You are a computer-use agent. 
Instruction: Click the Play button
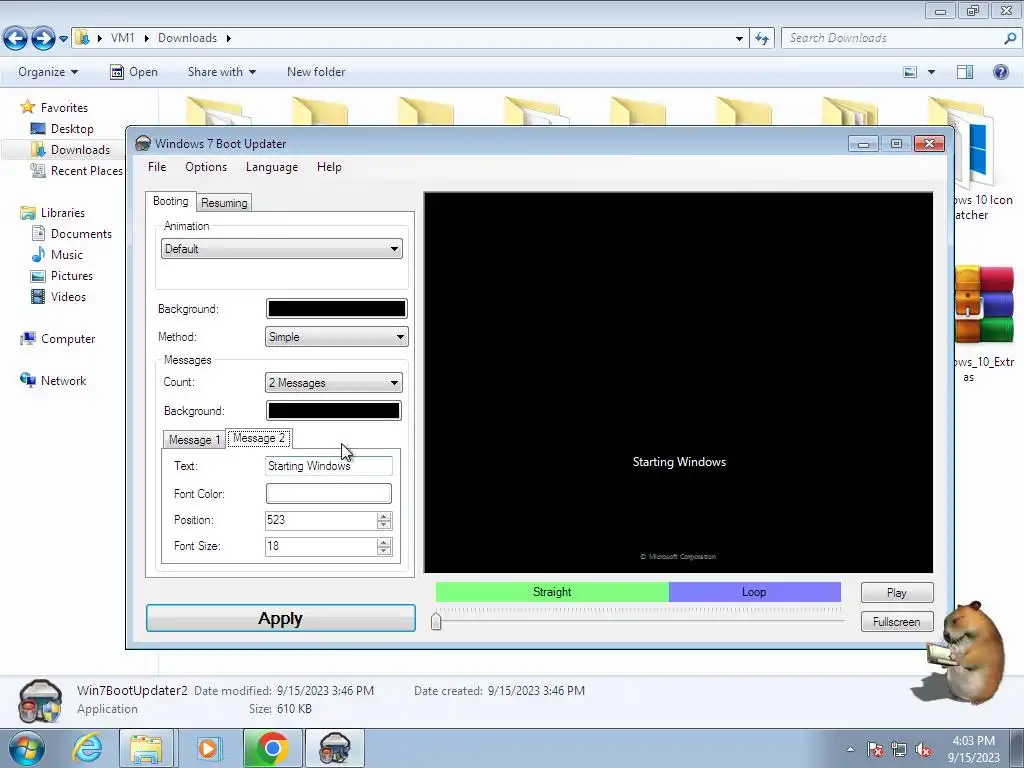897,592
